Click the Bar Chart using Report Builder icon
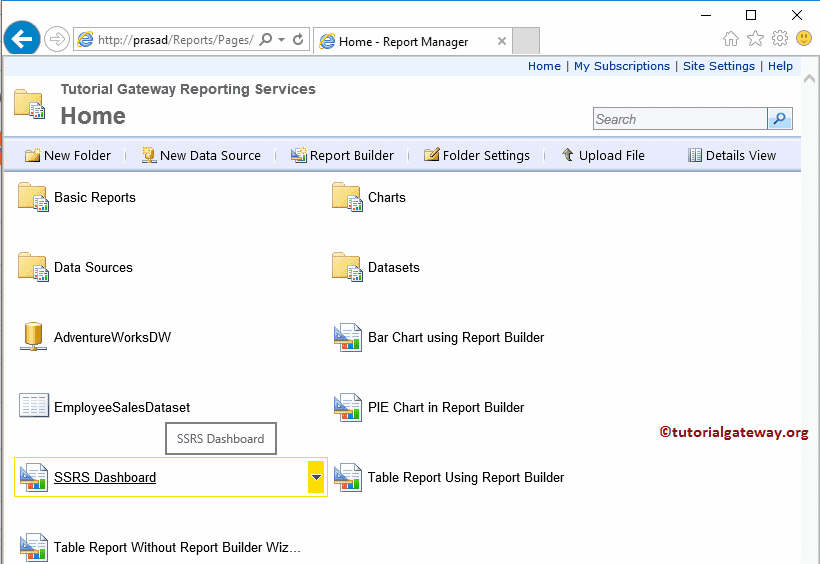Screen dimensions: 820x564 tap(348, 337)
